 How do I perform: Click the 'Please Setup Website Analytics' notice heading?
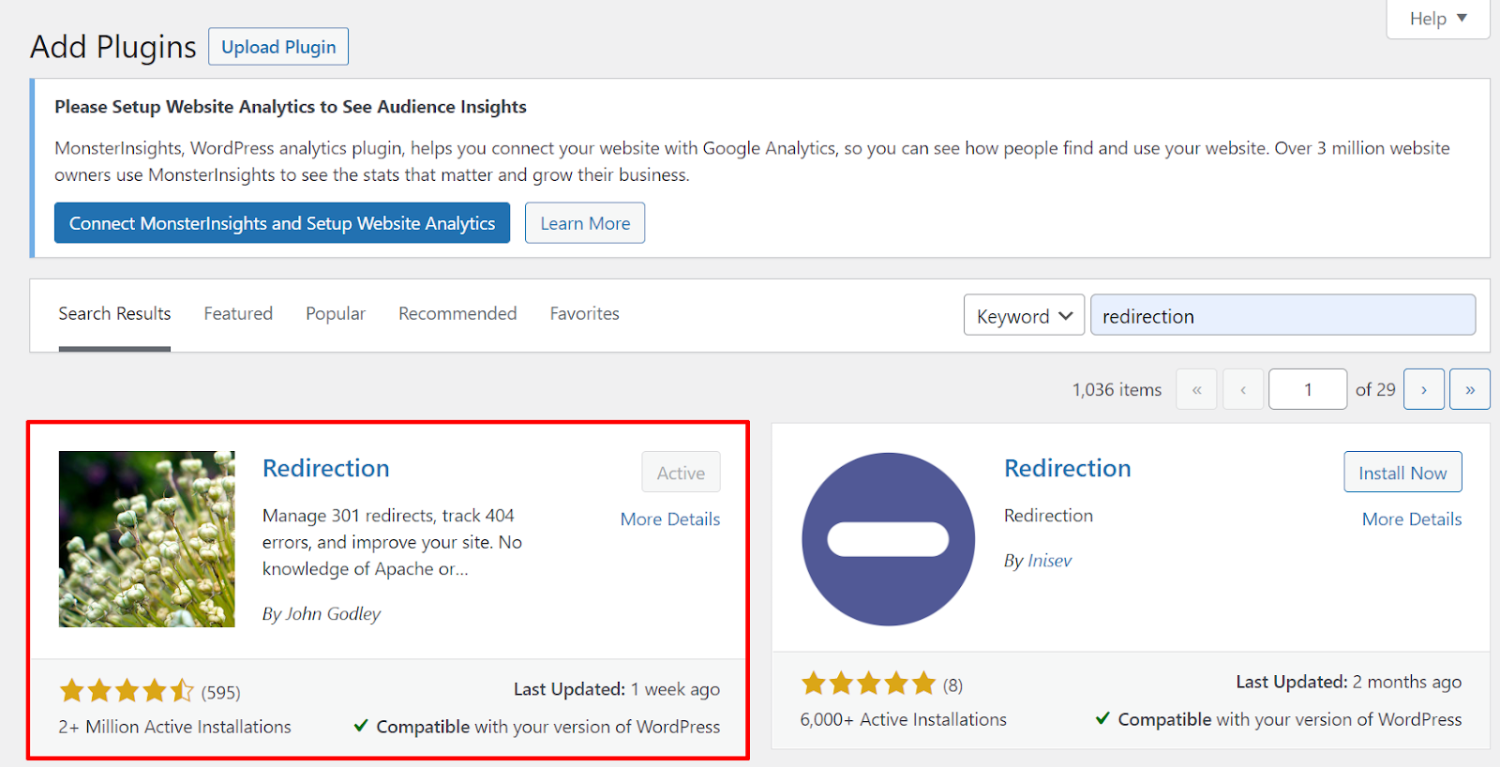[291, 106]
